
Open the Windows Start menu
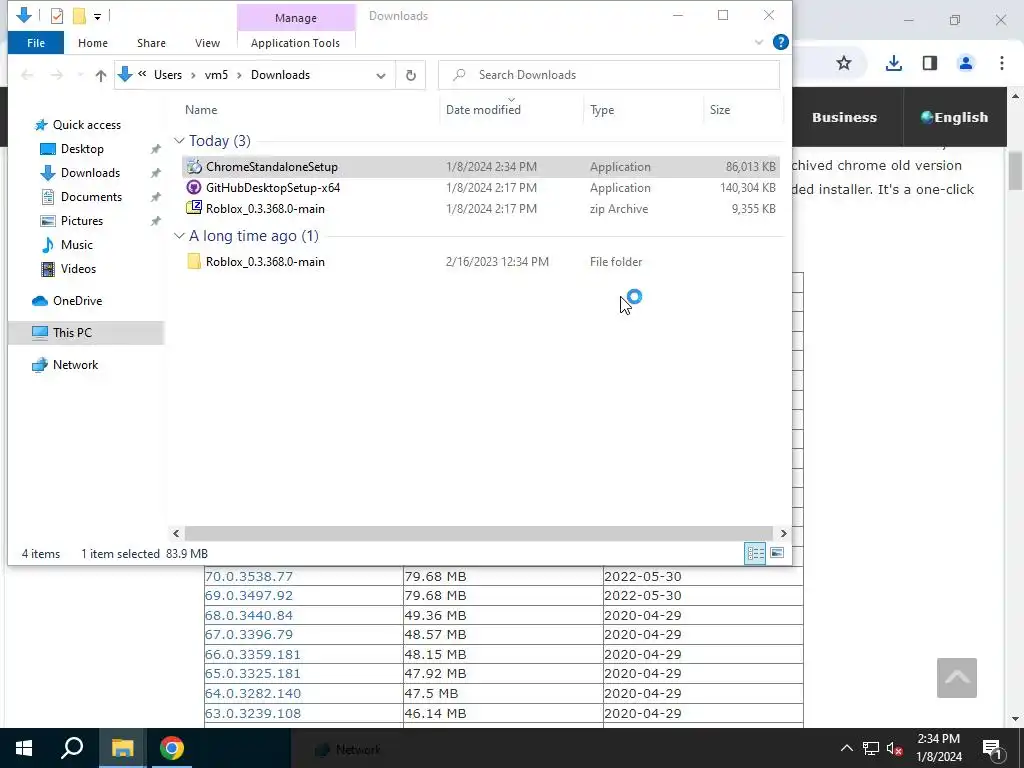tap(24, 748)
